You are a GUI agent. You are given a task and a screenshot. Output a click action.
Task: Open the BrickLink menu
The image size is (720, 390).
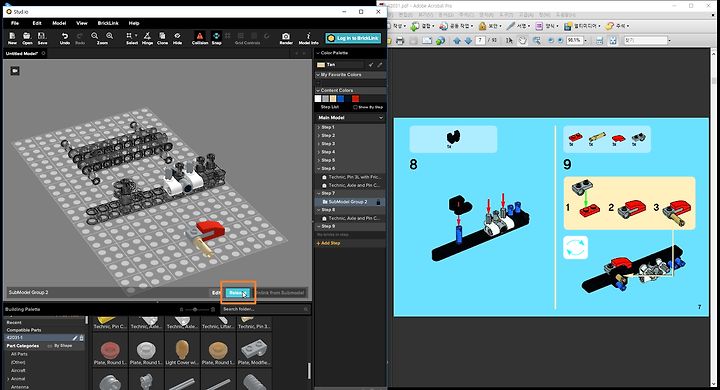click(x=108, y=23)
